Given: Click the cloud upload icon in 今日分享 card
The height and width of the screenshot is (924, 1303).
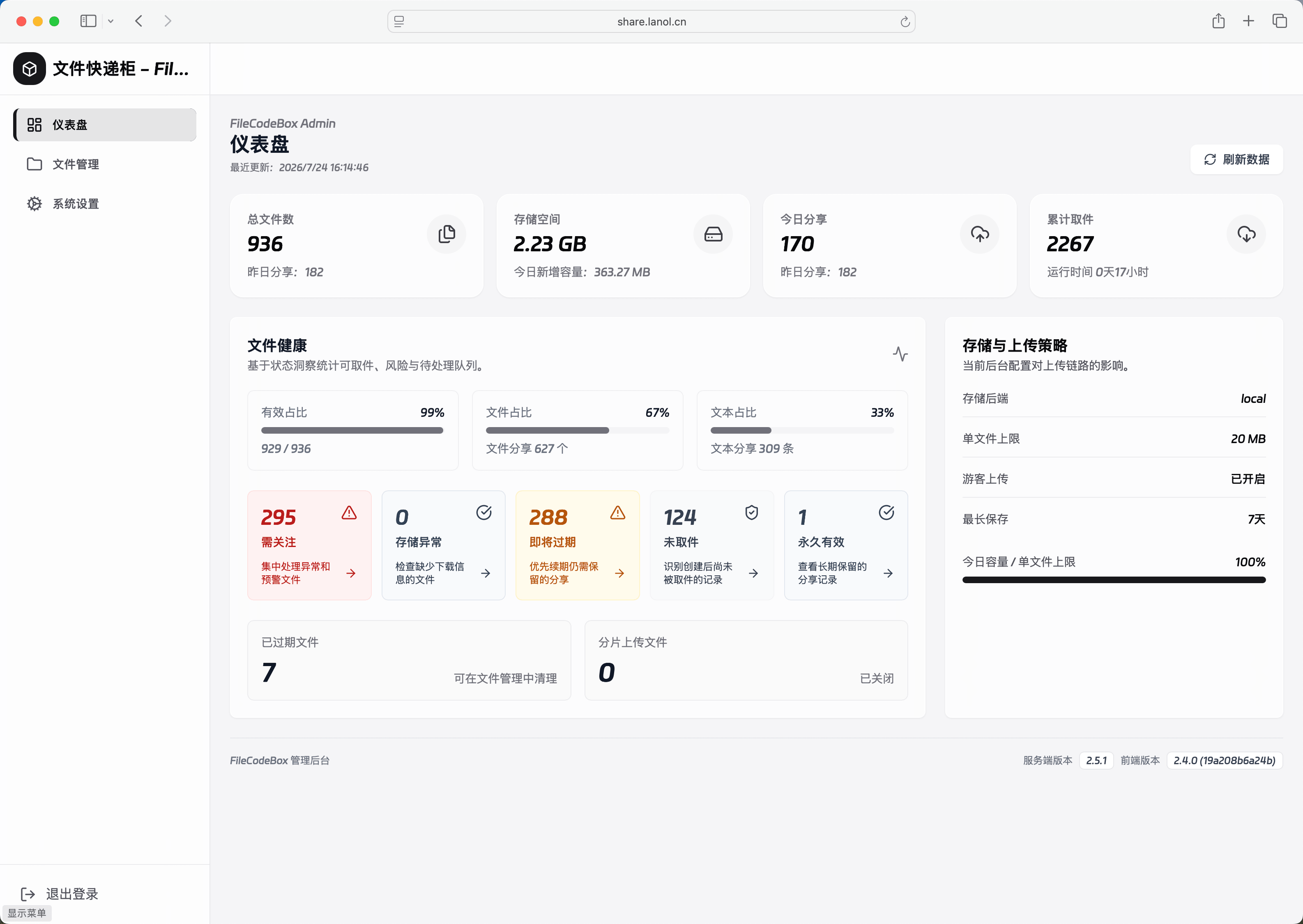Looking at the screenshot, I should pos(980,234).
